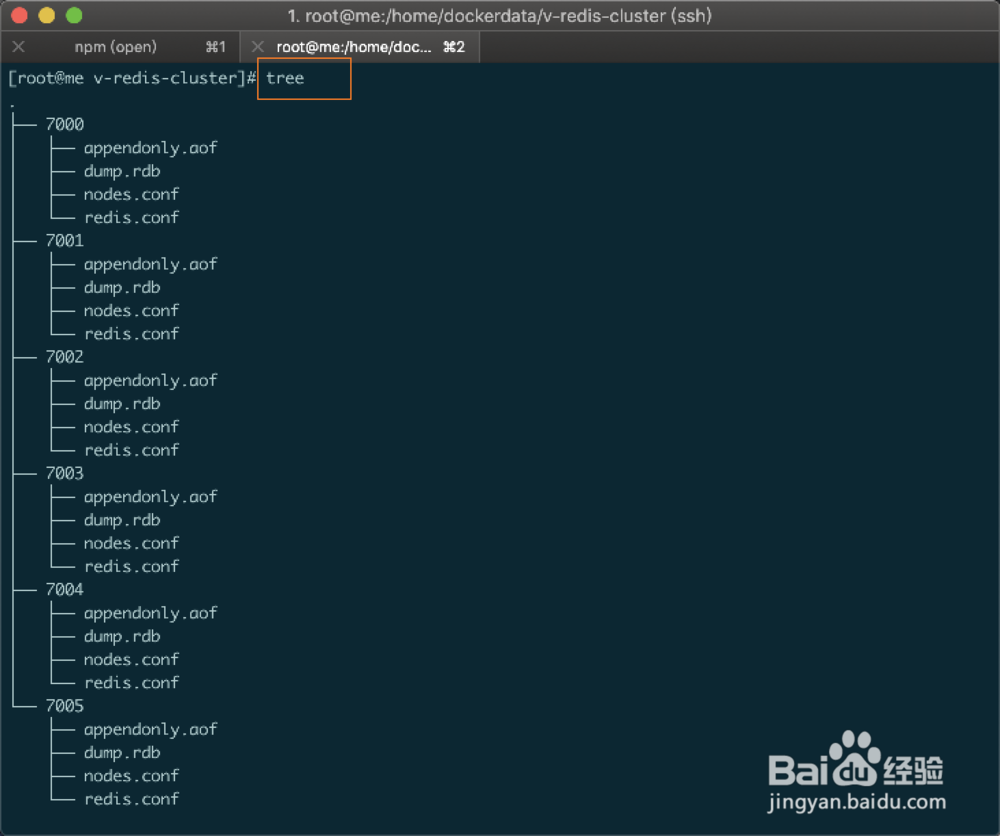Click the typed command "tree"

tap(285, 78)
